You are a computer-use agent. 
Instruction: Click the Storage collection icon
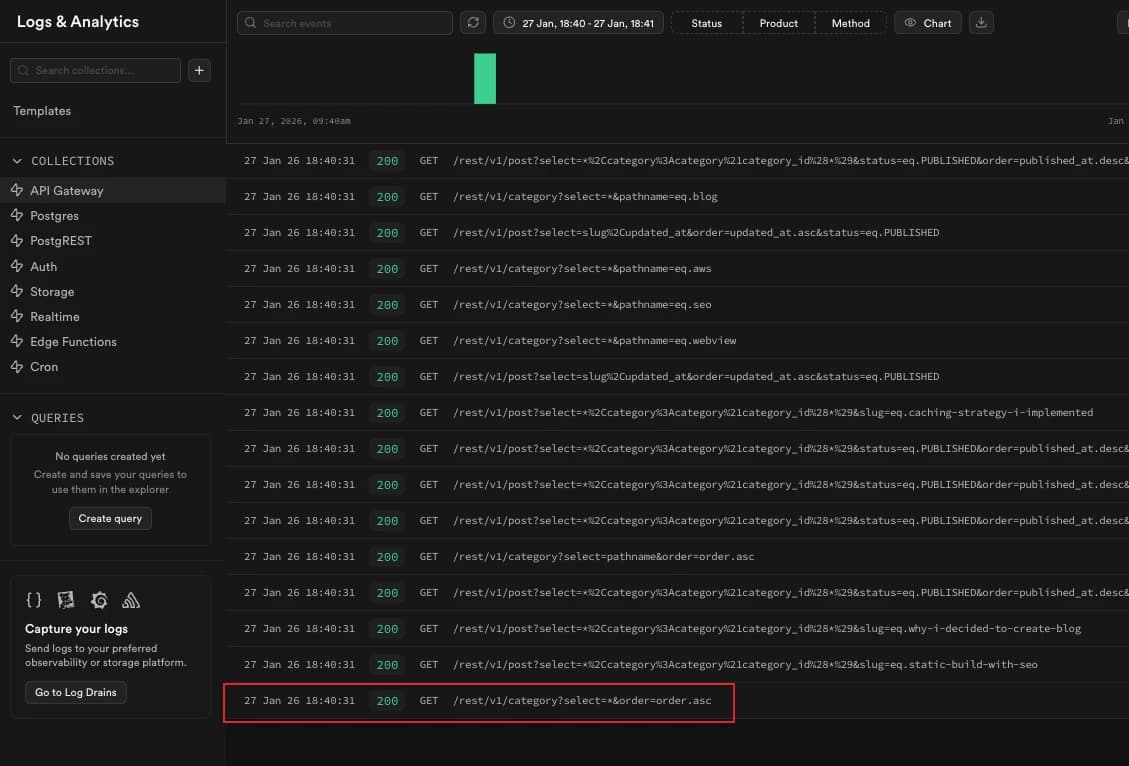pyautogui.click(x=17, y=292)
